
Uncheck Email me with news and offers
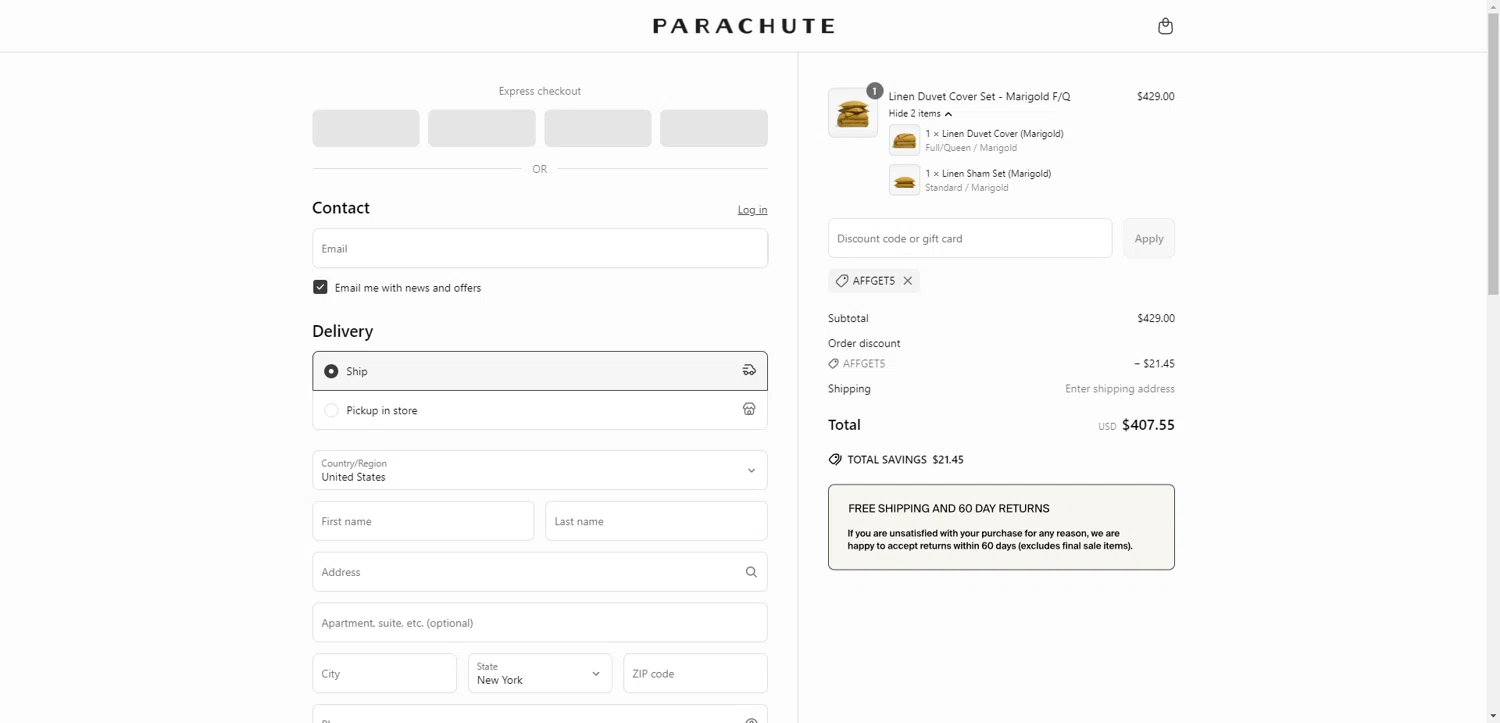click(320, 287)
